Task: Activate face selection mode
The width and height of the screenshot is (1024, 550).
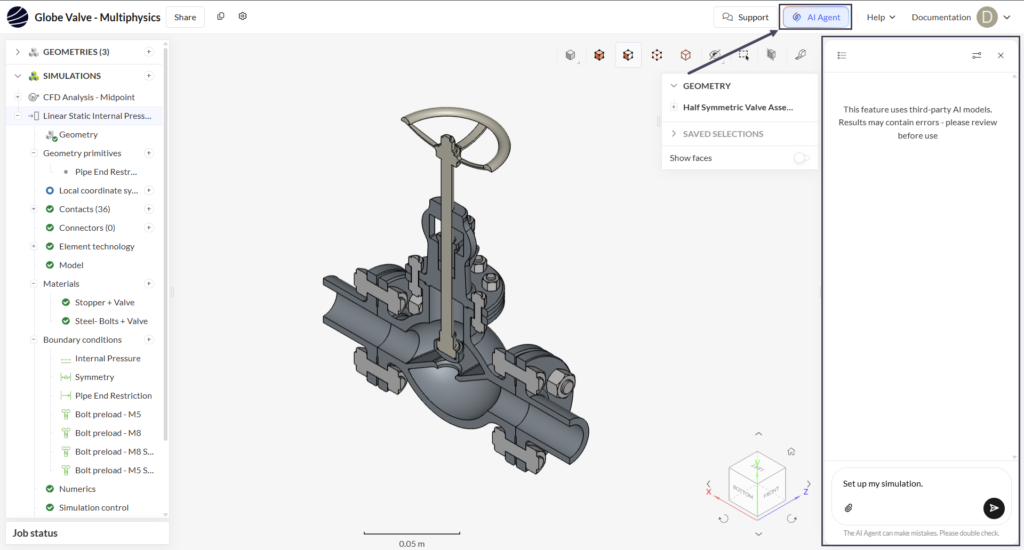Action: pyautogui.click(x=628, y=56)
